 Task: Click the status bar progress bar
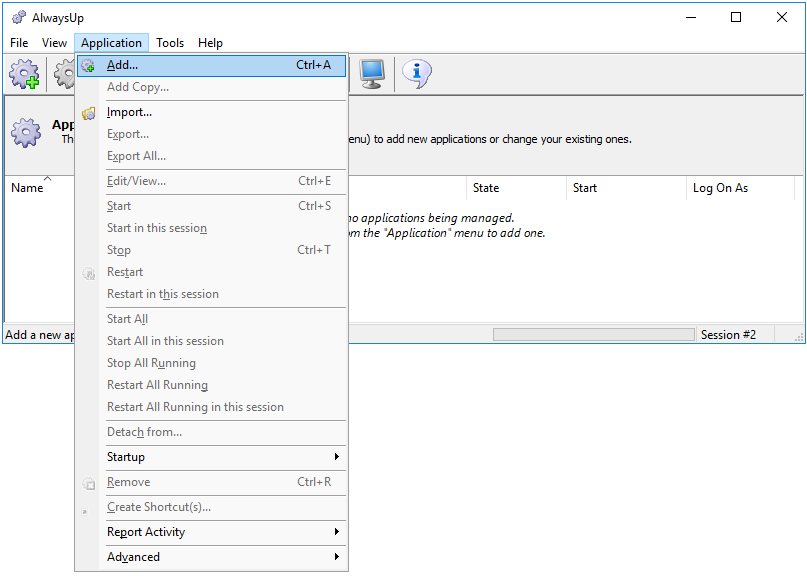click(x=593, y=335)
